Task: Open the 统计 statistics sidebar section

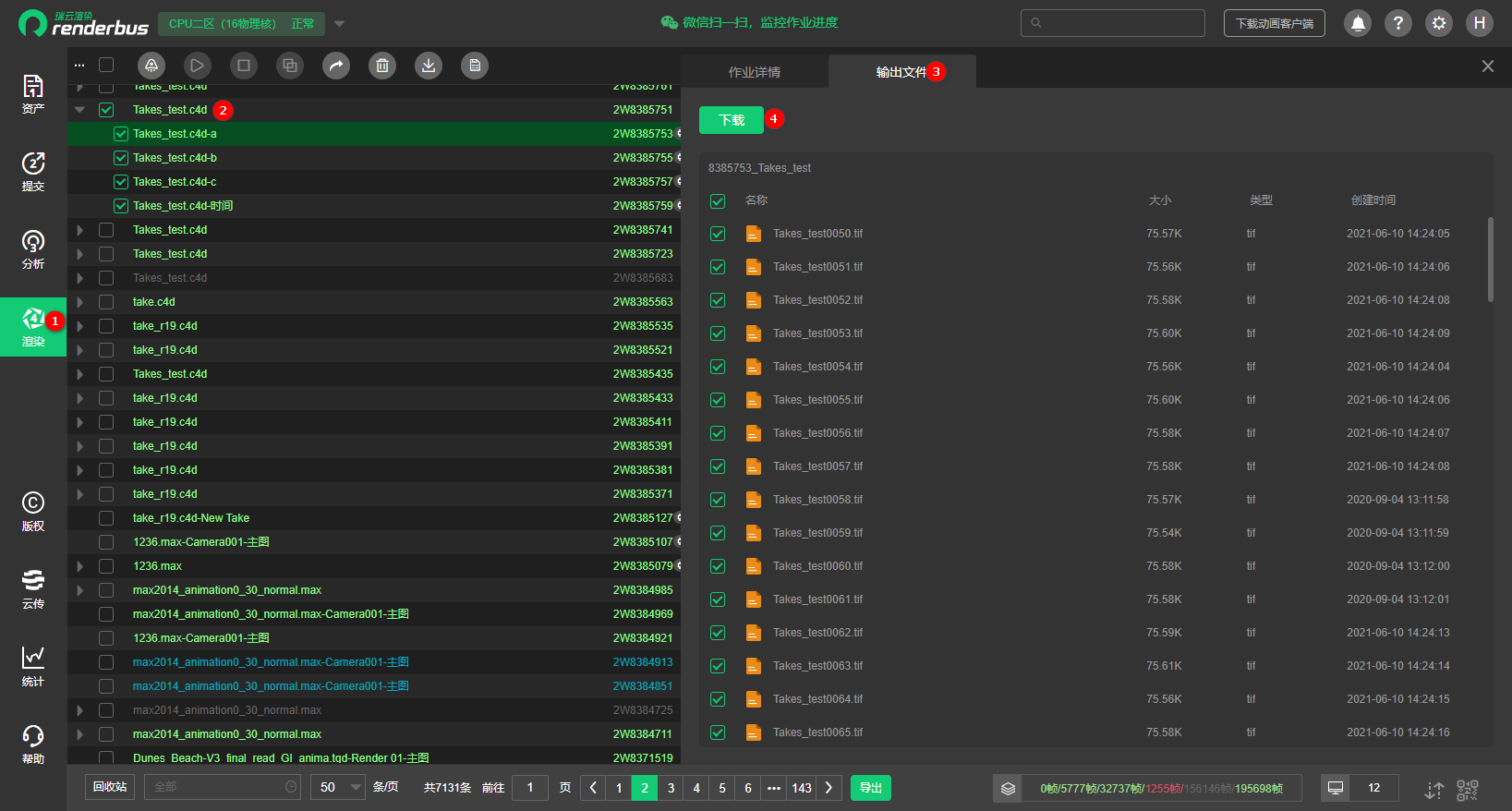Action: (33, 667)
